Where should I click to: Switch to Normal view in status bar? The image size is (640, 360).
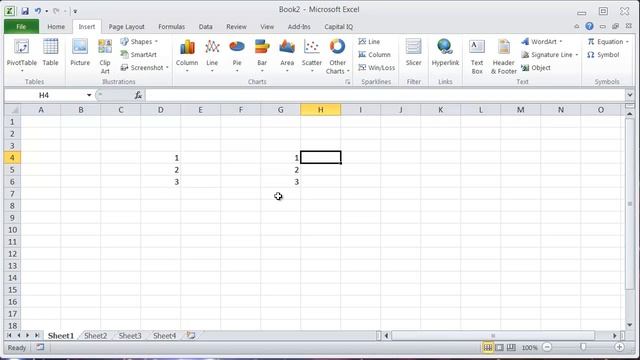click(x=488, y=348)
